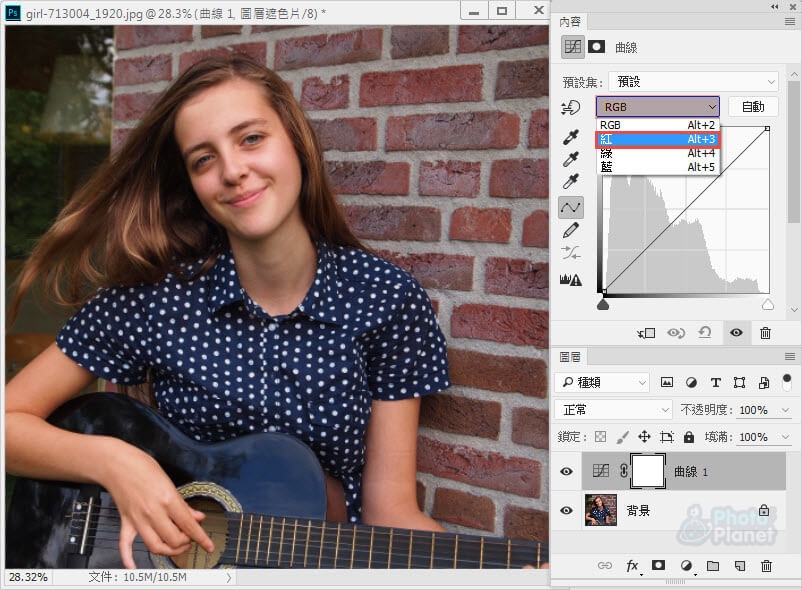802x590 pixels.
Task: Choose 綠 channel from dropdown list
Action: [x=658, y=153]
